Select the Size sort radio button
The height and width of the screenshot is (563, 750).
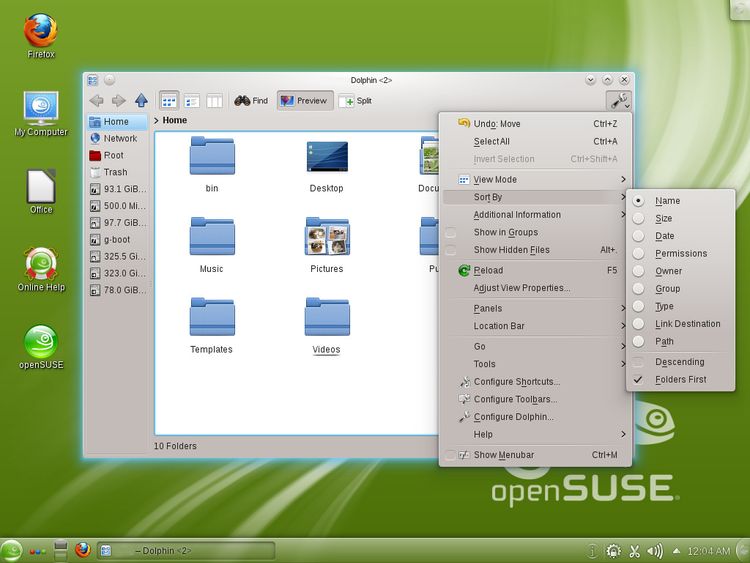tap(638, 218)
